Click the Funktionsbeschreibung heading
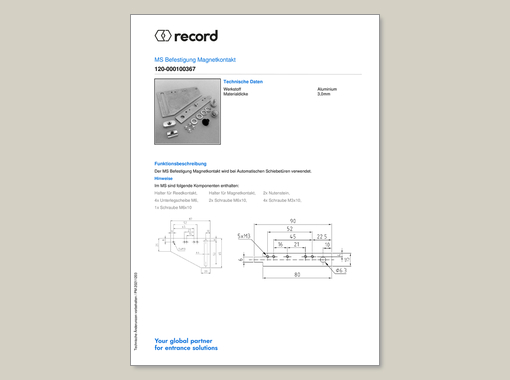 click(180, 164)
